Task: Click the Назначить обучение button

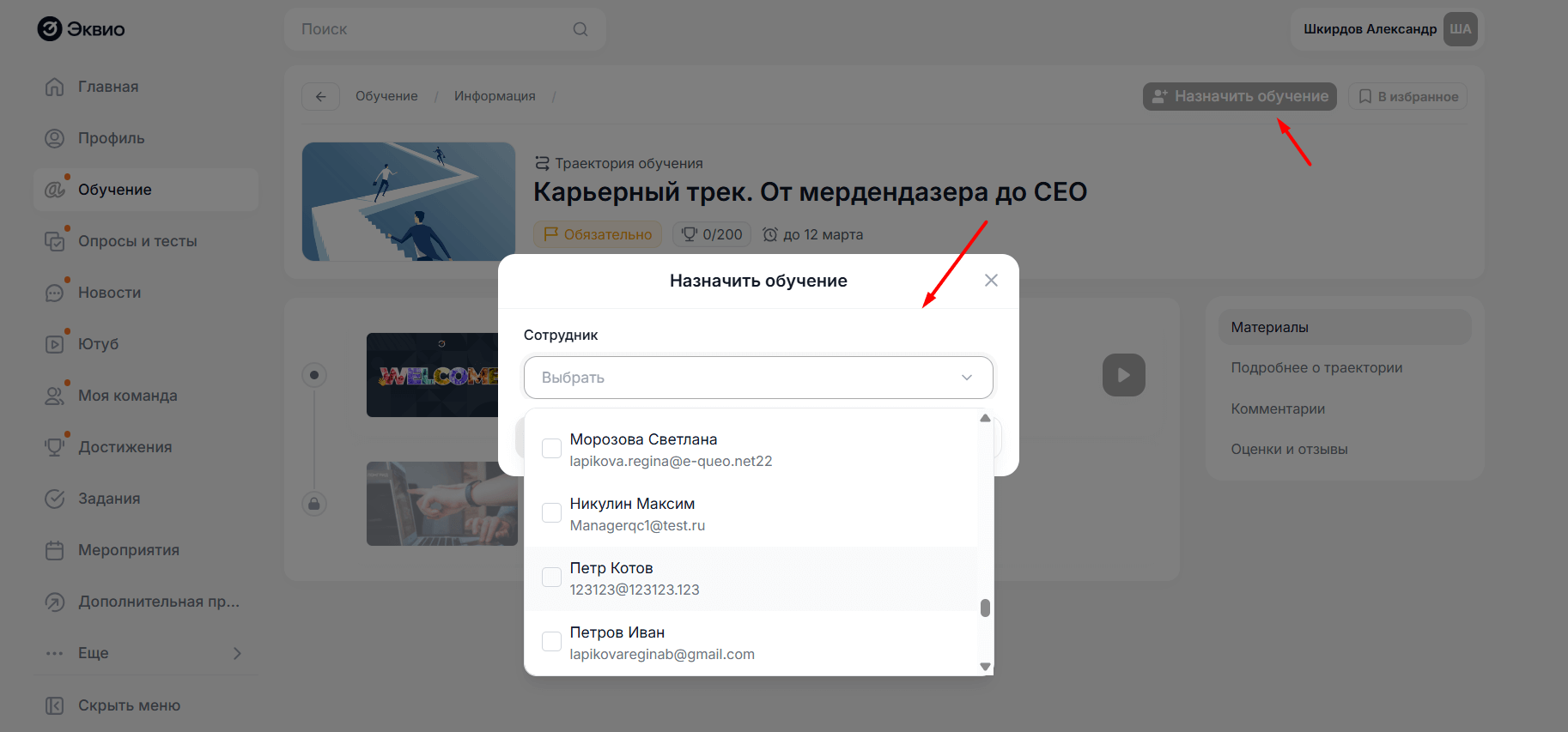Action: [1239, 96]
